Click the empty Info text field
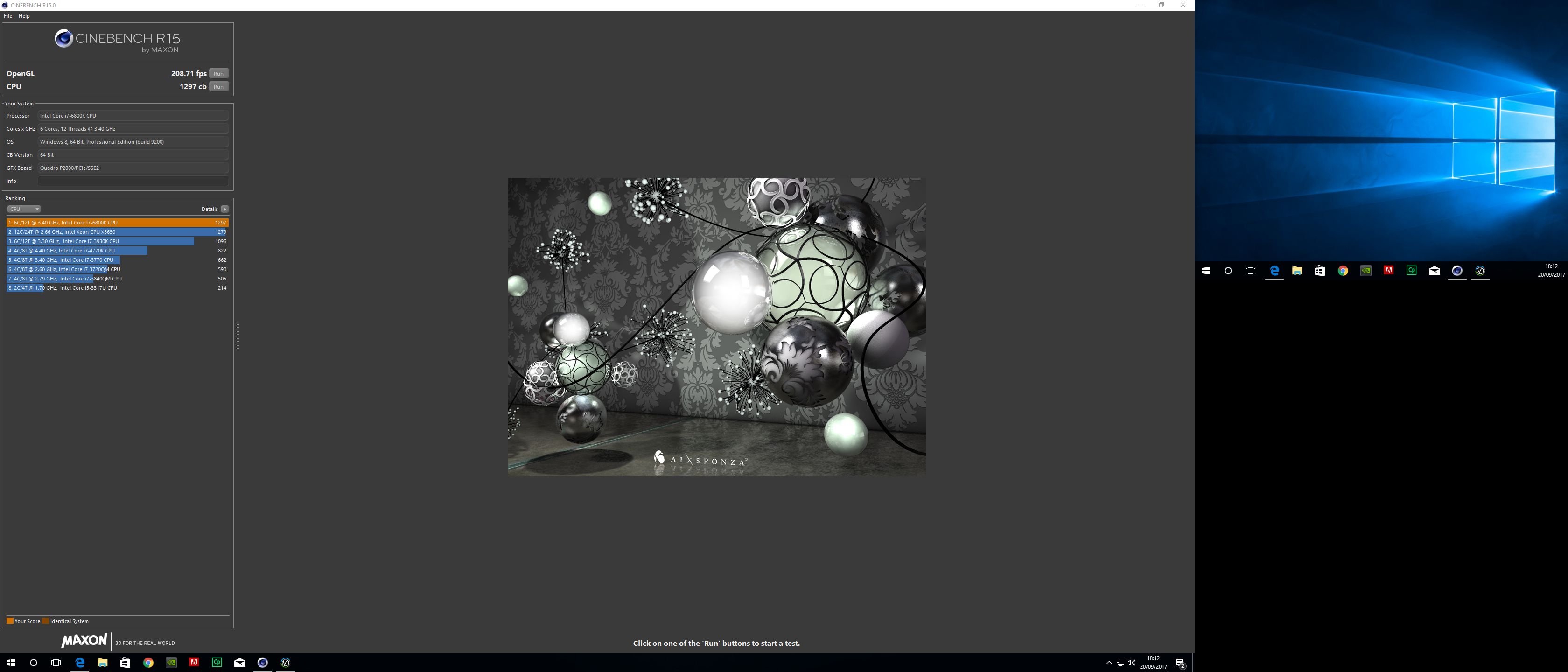 point(133,181)
